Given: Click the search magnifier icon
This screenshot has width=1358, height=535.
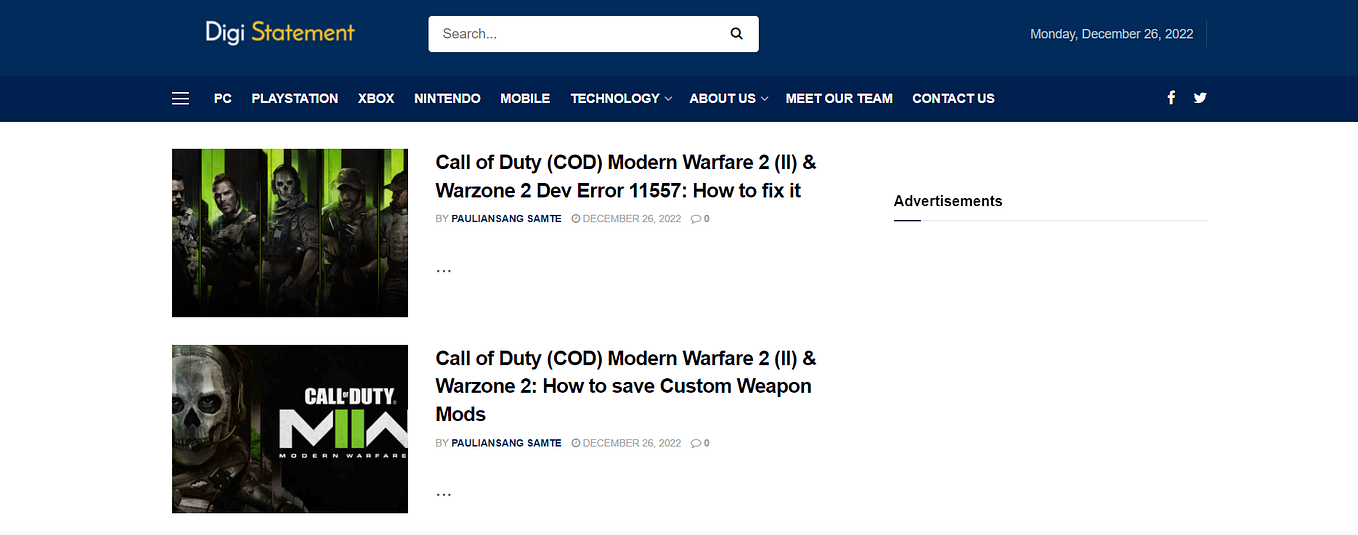Looking at the screenshot, I should [737, 34].
